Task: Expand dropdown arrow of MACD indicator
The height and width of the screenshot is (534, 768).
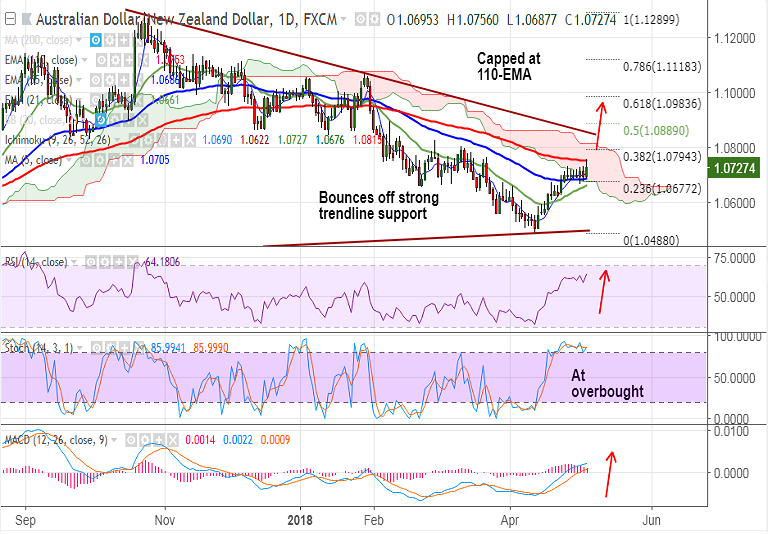Action: [x=114, y=440]
